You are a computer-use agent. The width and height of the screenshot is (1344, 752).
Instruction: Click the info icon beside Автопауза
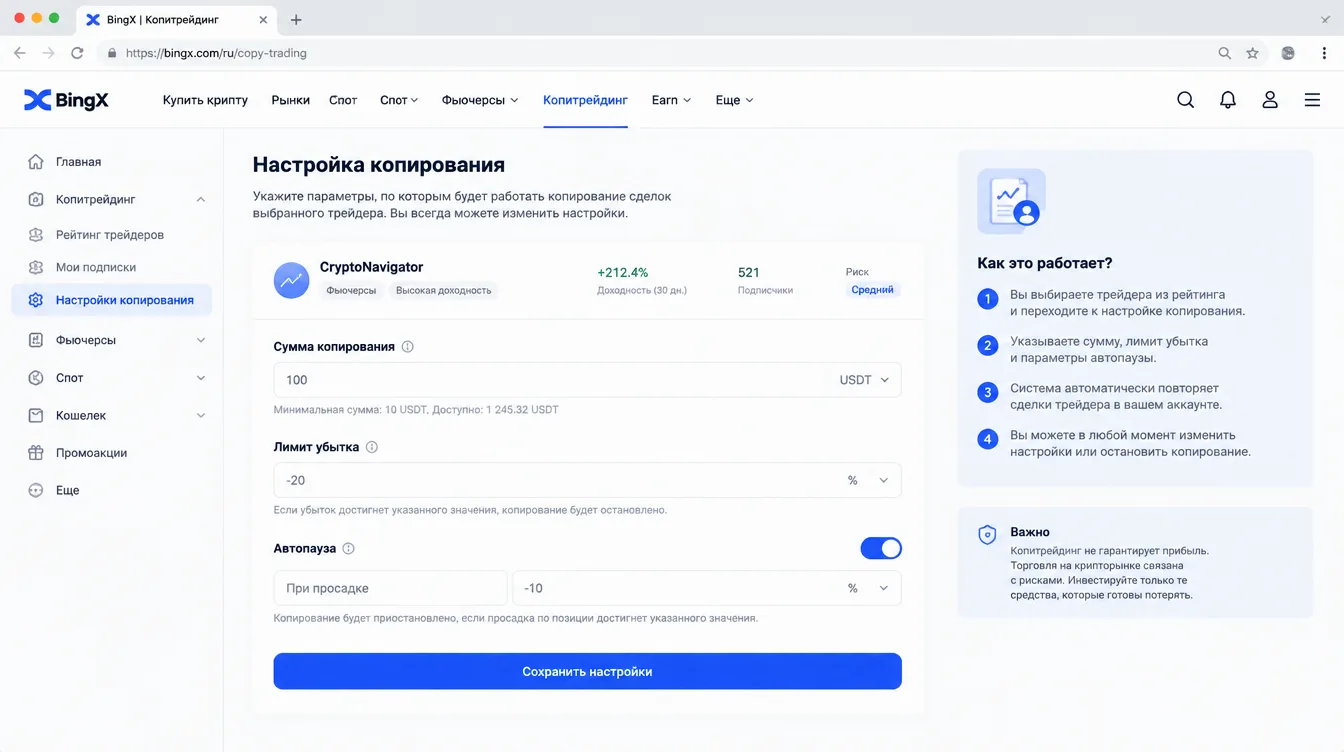(349, 548)
